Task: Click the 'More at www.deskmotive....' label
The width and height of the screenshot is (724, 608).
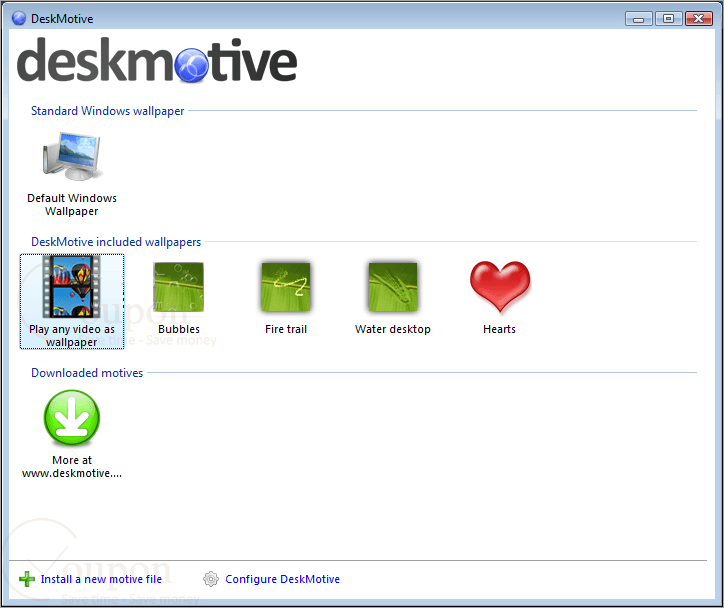Action: click(72, 467)
